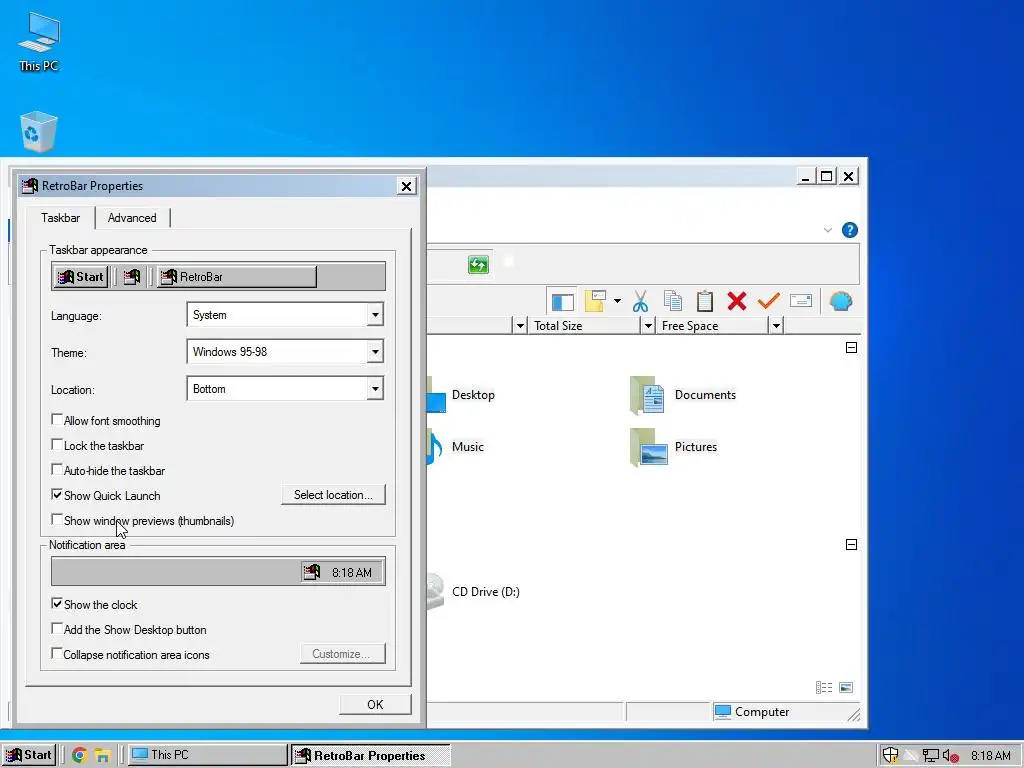Expand the ribbon chevron next to Help
The width and height of the screenshot is (1024, 768).
coord(827,230)
